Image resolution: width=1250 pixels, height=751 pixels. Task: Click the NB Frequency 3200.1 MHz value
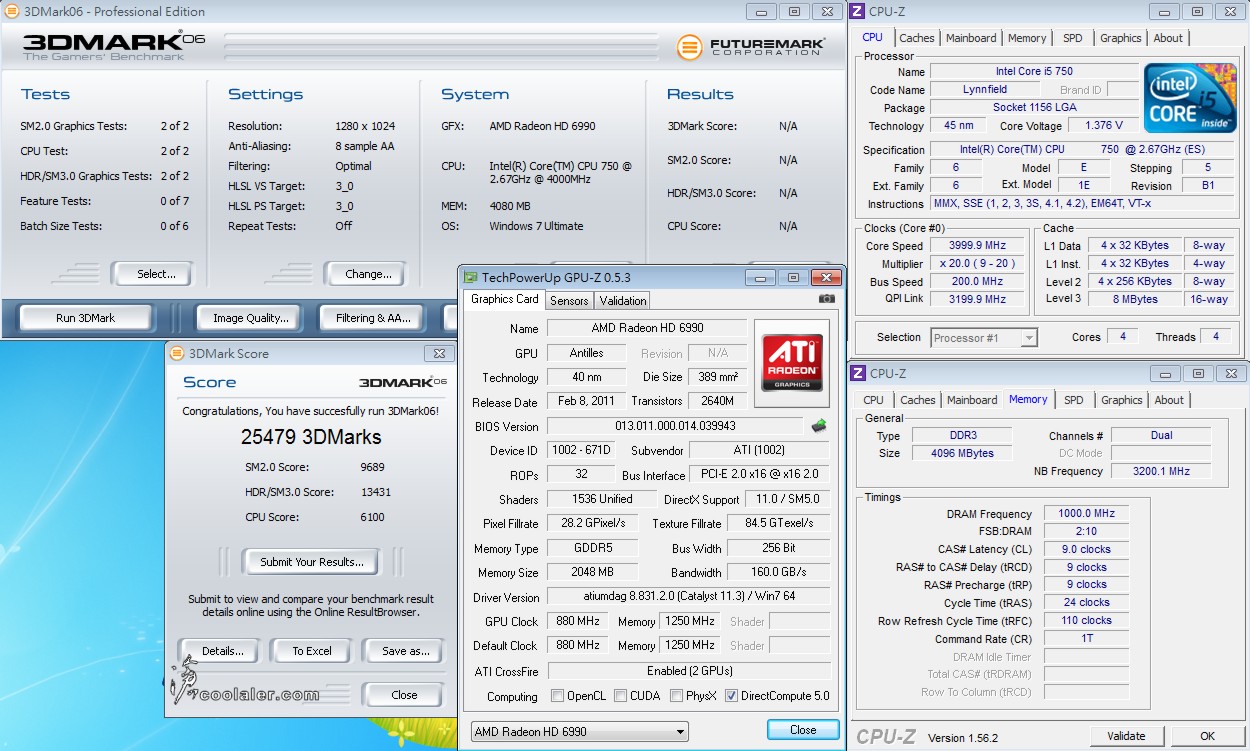pos(1161,471)
